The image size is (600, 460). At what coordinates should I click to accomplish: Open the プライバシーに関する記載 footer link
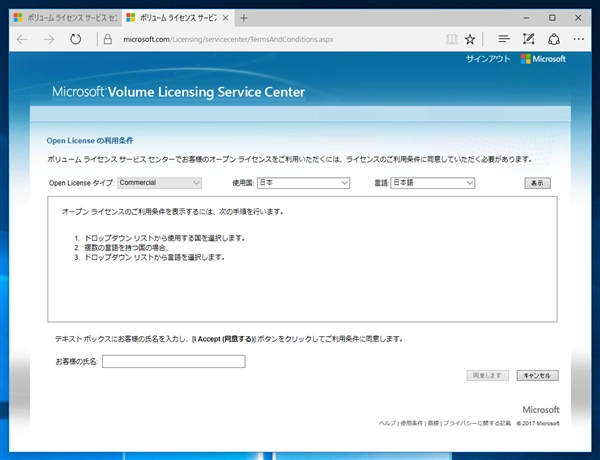(x=477, y=423)
